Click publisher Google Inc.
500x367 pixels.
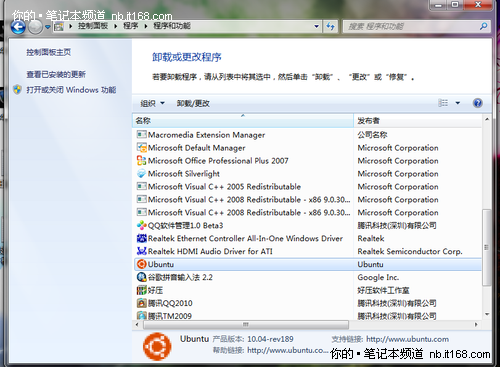point(378,277)
